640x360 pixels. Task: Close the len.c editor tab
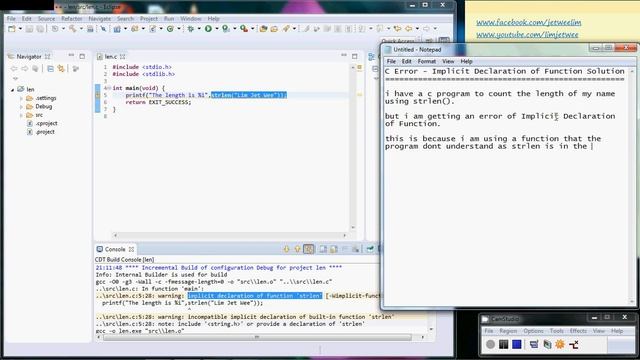click(122, 57)
